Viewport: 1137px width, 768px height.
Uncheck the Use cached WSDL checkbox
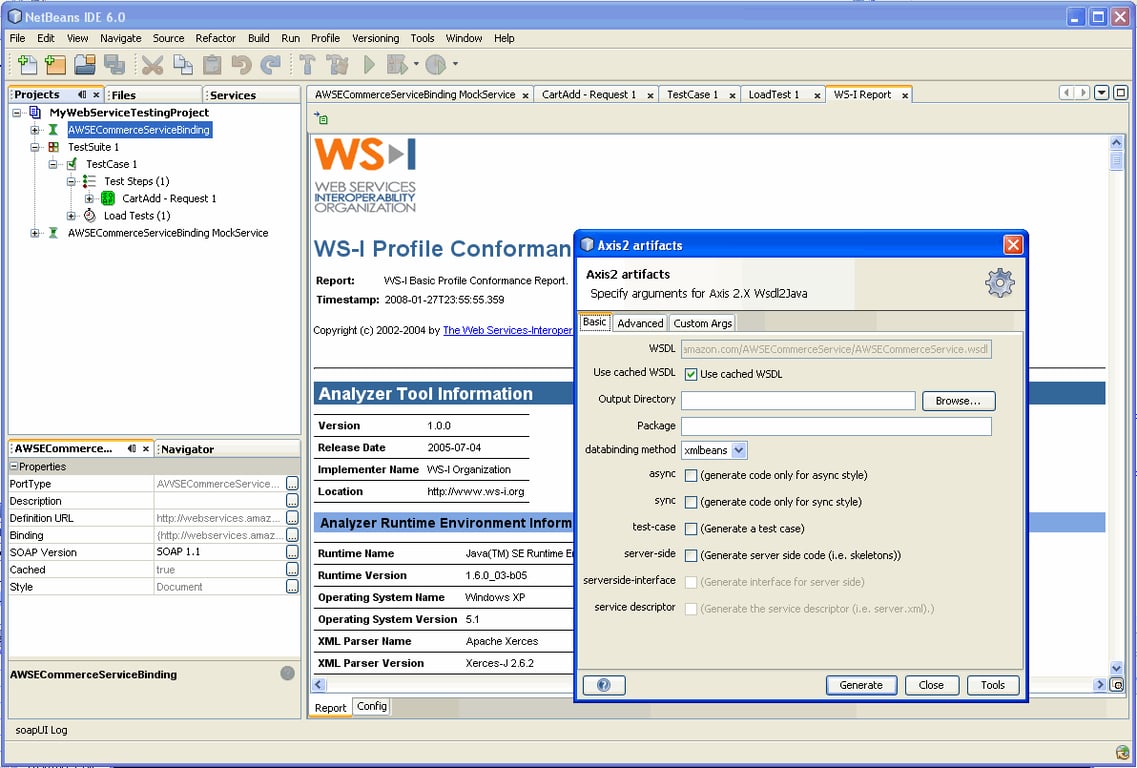(690, 374)
